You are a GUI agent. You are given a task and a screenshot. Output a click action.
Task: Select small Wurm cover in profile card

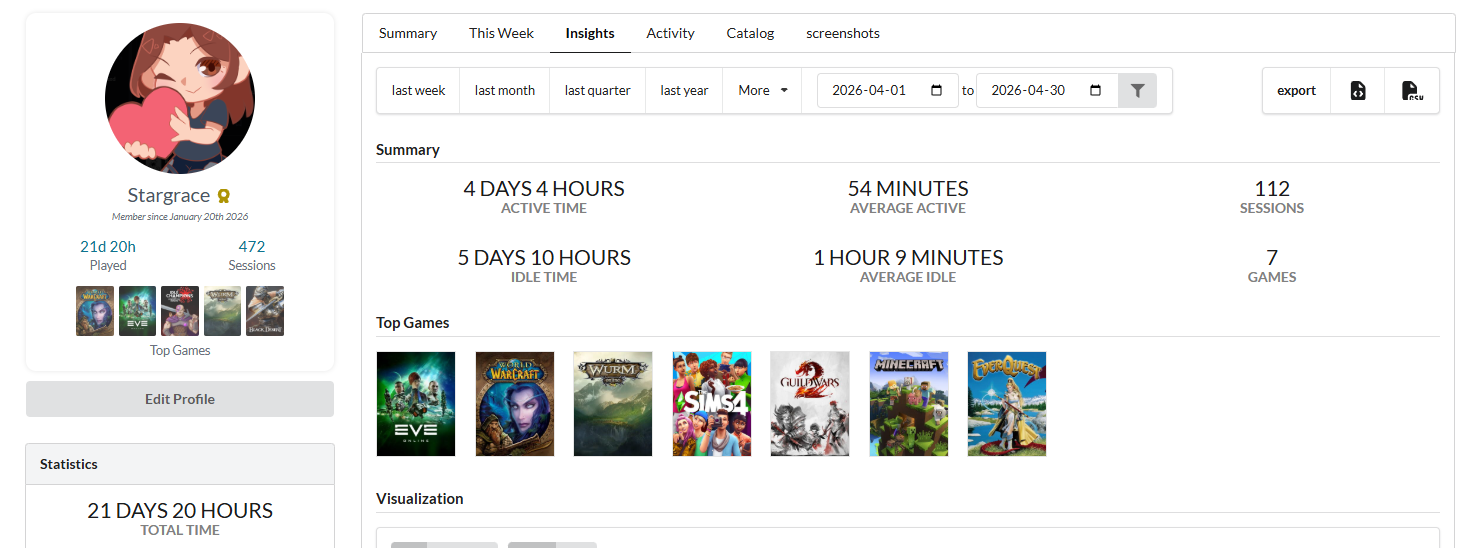222,311
